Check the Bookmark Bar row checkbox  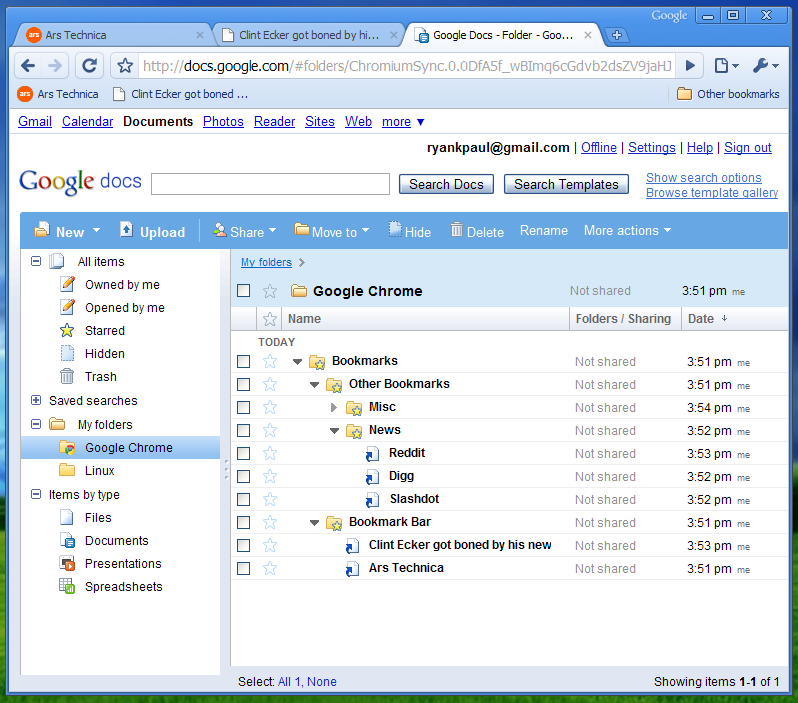pyautogui.click(x=244, y=522)
